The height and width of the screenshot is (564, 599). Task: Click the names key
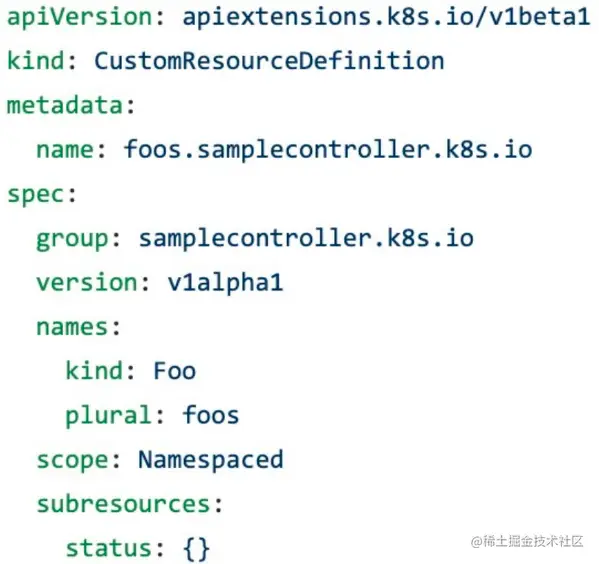tap(72, 328)
